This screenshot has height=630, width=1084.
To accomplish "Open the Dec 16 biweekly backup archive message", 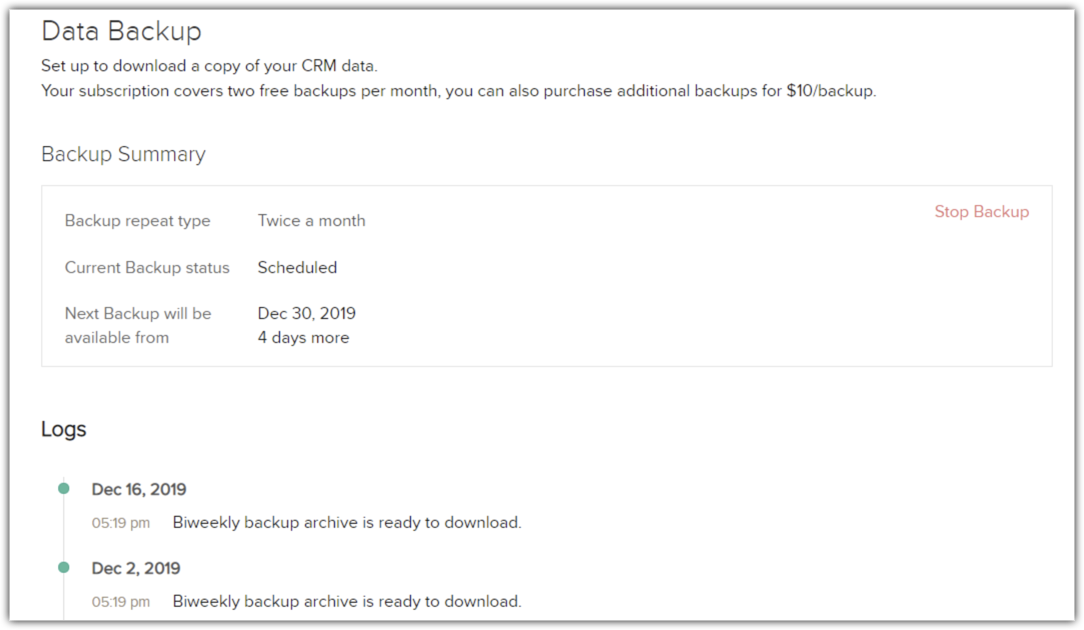I will [x=346, y=522].
